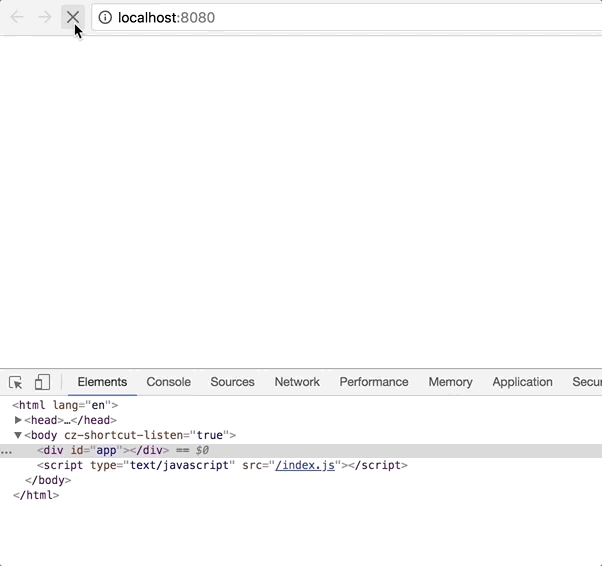Open the Sources tab
602x566 pixels.
pyautogui.click(x=232, y=382)
